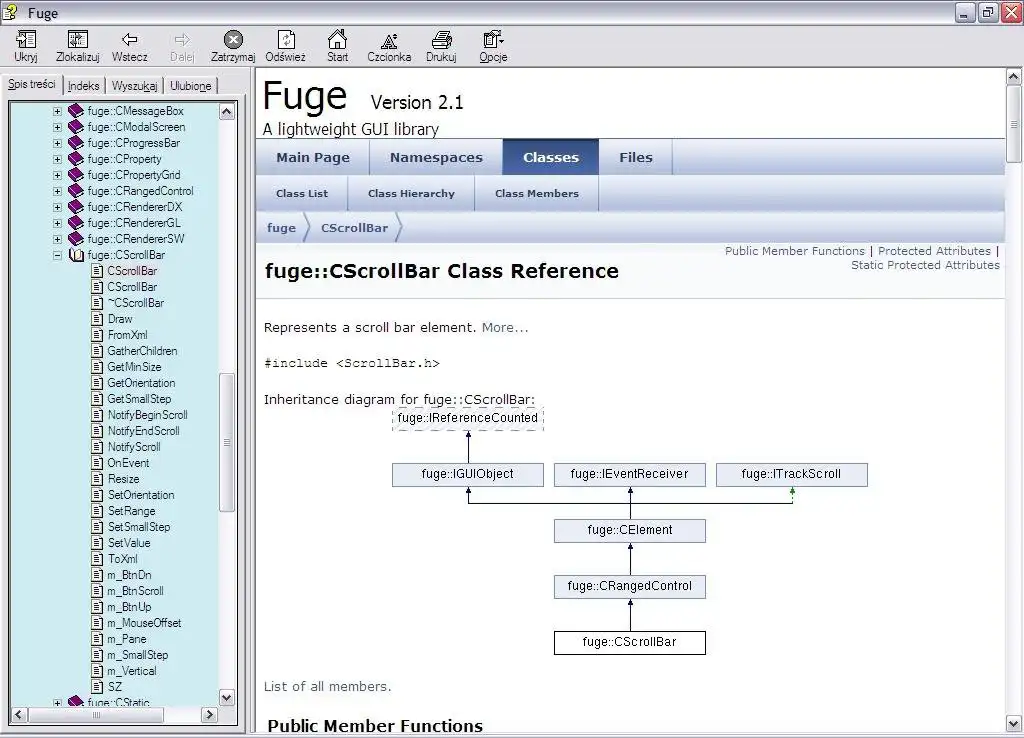Click the "More..." description link
1024x738 pixels.
tap(505, 328)
